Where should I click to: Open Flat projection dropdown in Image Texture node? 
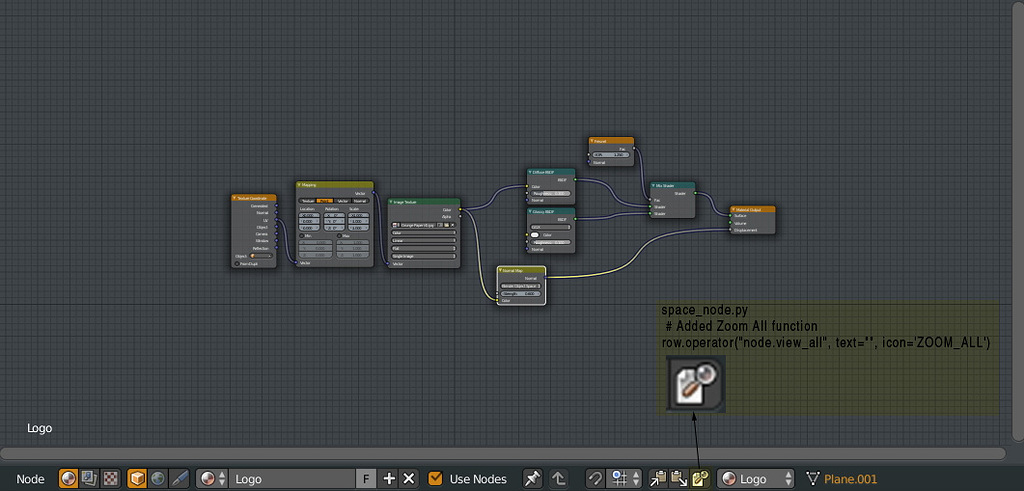tap(423, 248)
